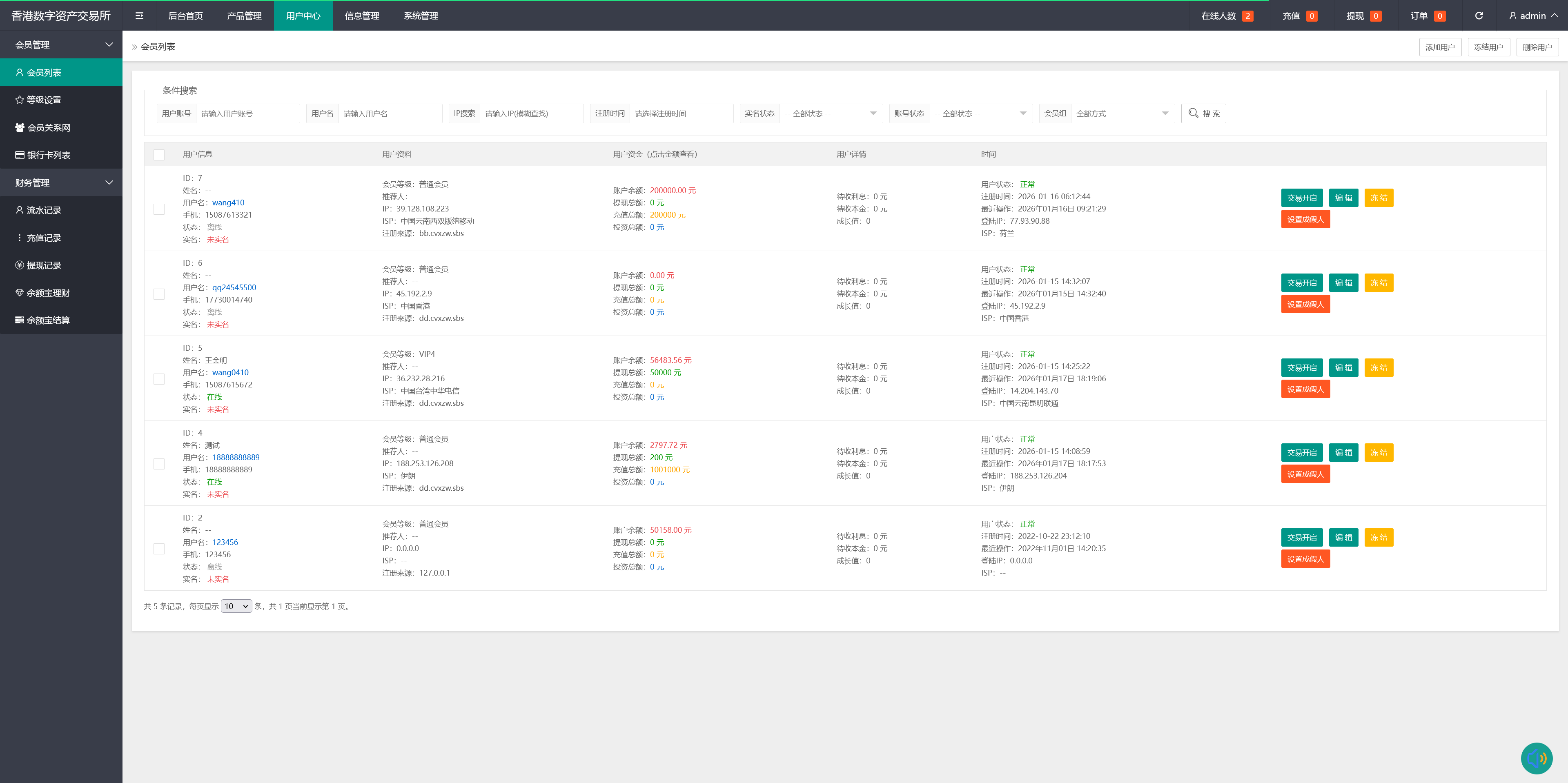Click the 请输入用户账号 input field
This screenshot has width=1568, height=783.
247,114
